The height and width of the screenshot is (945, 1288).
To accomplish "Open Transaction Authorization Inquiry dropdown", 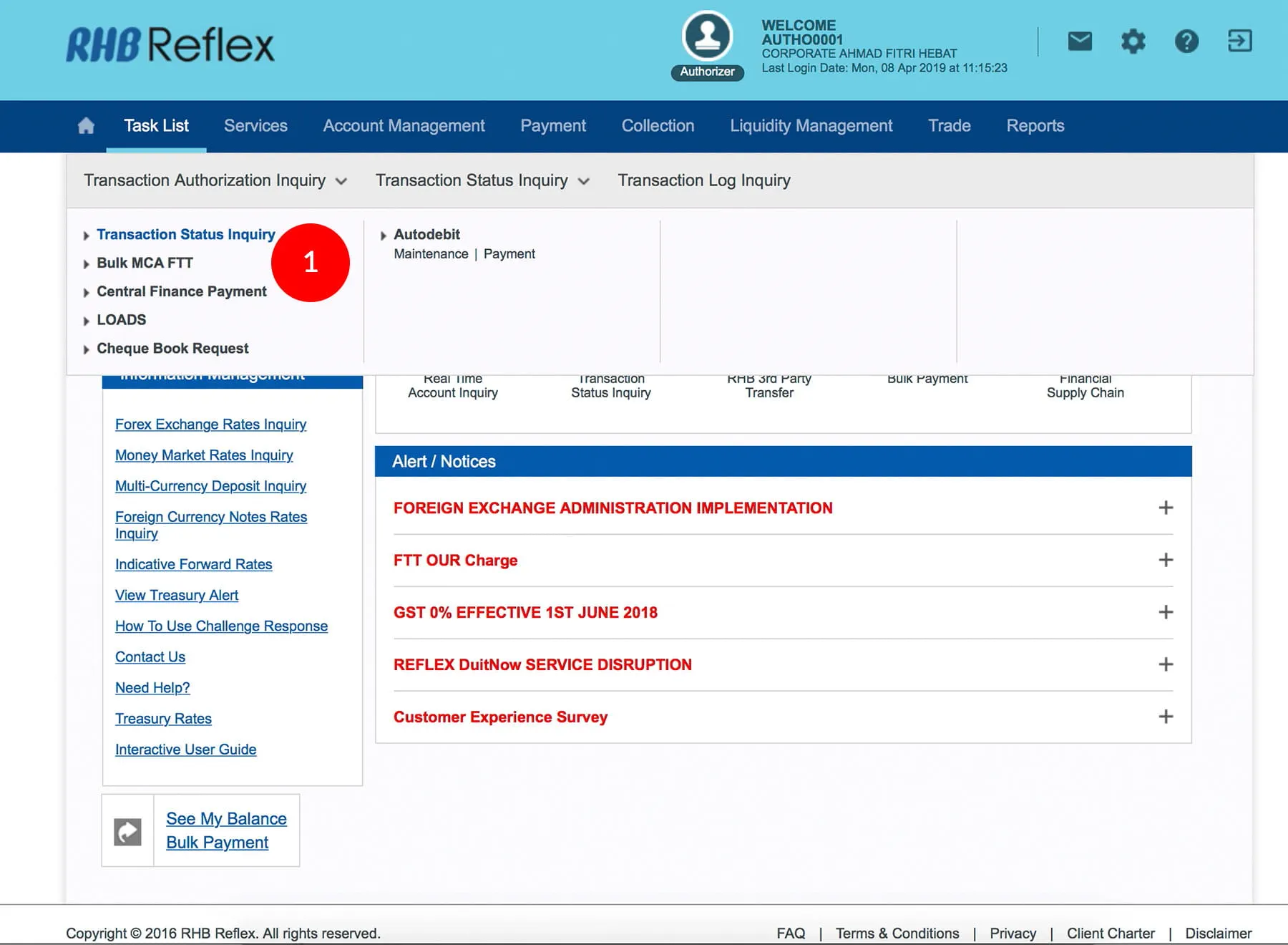I will tap(215, 180).
